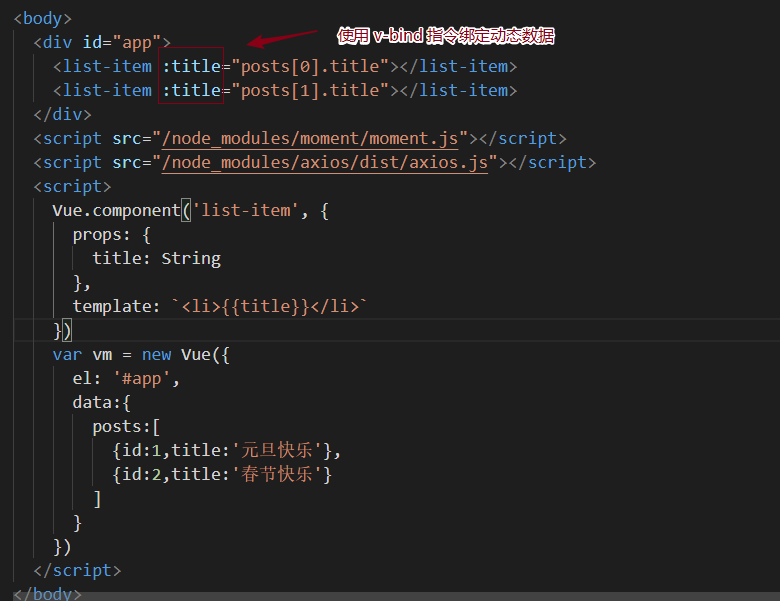
Task: Click 'title: String' property line
Action: click(157, 258)
